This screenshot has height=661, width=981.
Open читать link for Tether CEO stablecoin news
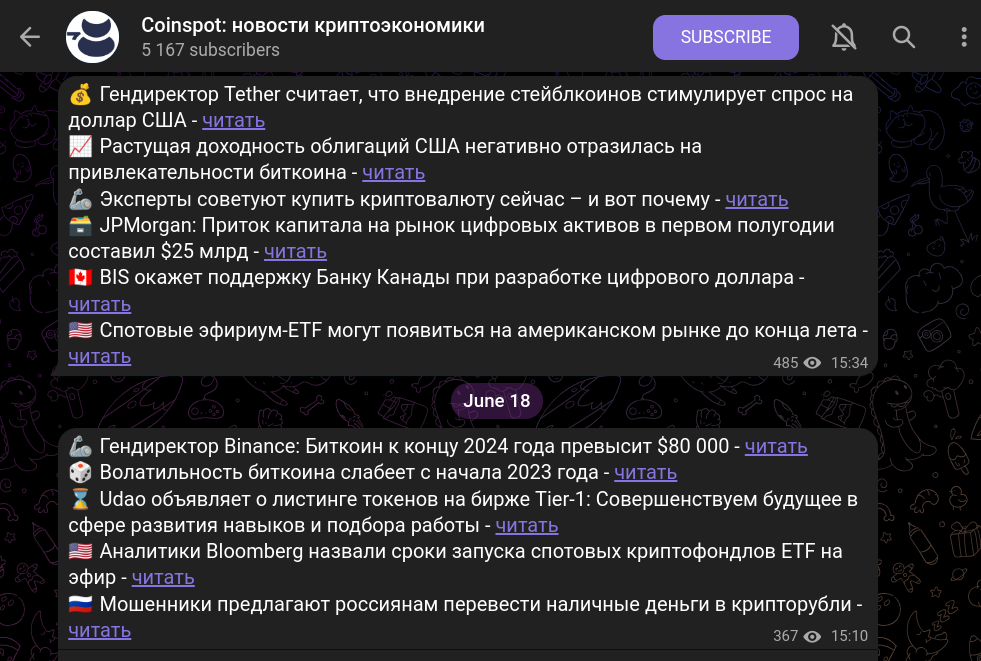click(x=233, y=120)
